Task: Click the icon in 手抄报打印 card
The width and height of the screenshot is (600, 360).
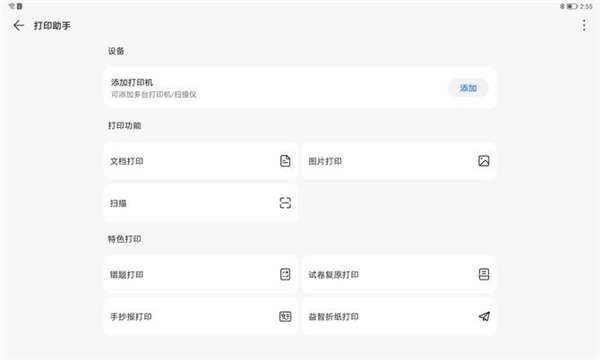Action: [x=285, y=316]
